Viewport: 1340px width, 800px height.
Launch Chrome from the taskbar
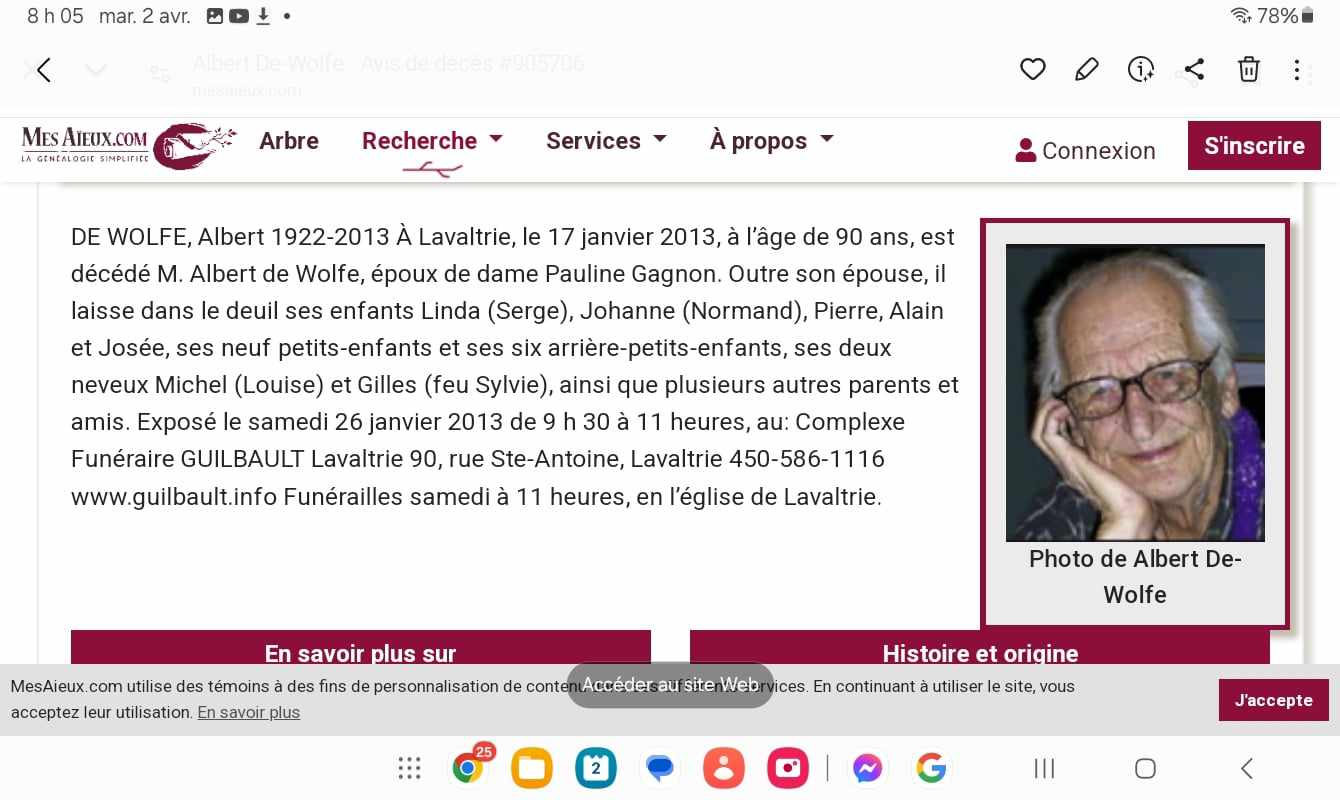point(469,767)
